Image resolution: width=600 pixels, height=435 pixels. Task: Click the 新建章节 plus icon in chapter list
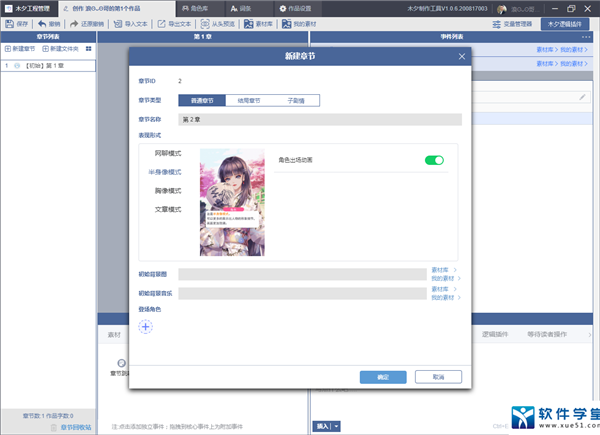(x=8, y=49)
